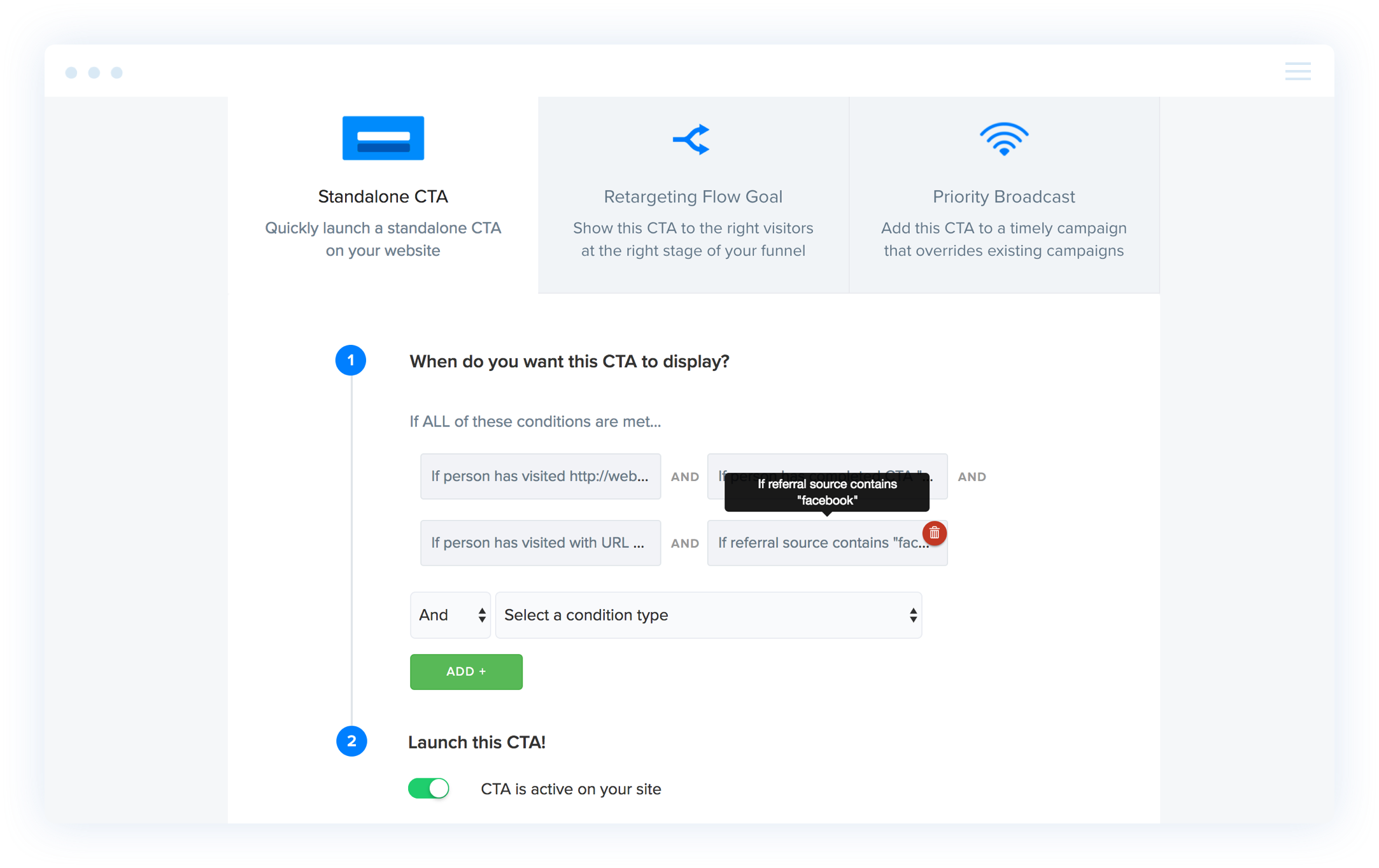Click the Retargeting Flow Goal branching arrows icon
The width and height of the screenshot is (1379, 868).
pyautogui.click(x=692, y=139)
